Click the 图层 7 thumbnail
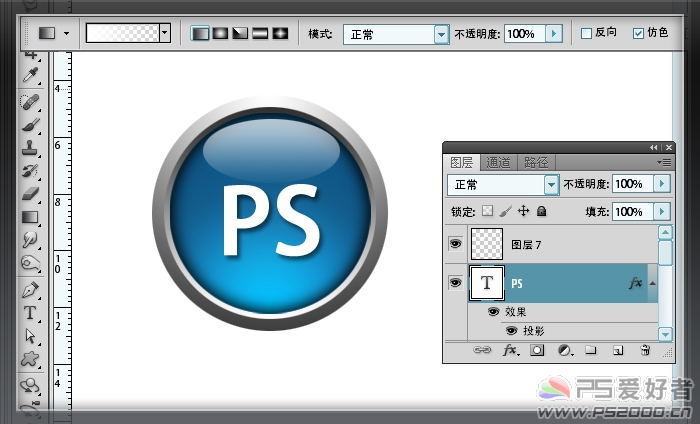 487,244
